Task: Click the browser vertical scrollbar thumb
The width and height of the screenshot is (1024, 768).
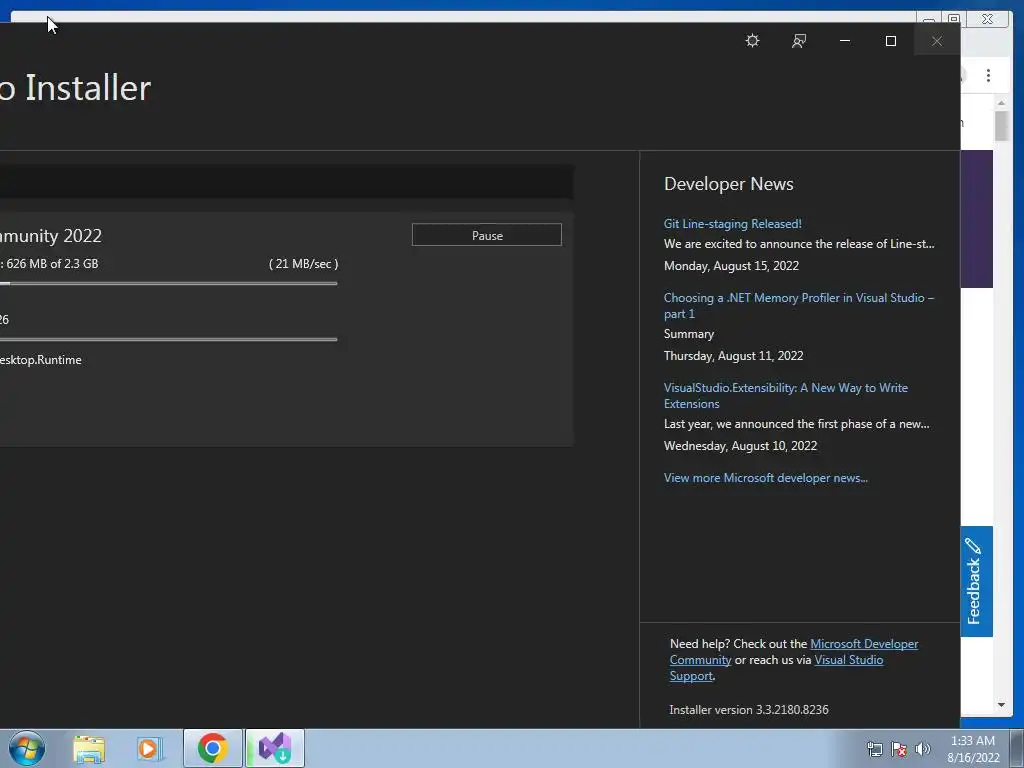Action: 1001,126
